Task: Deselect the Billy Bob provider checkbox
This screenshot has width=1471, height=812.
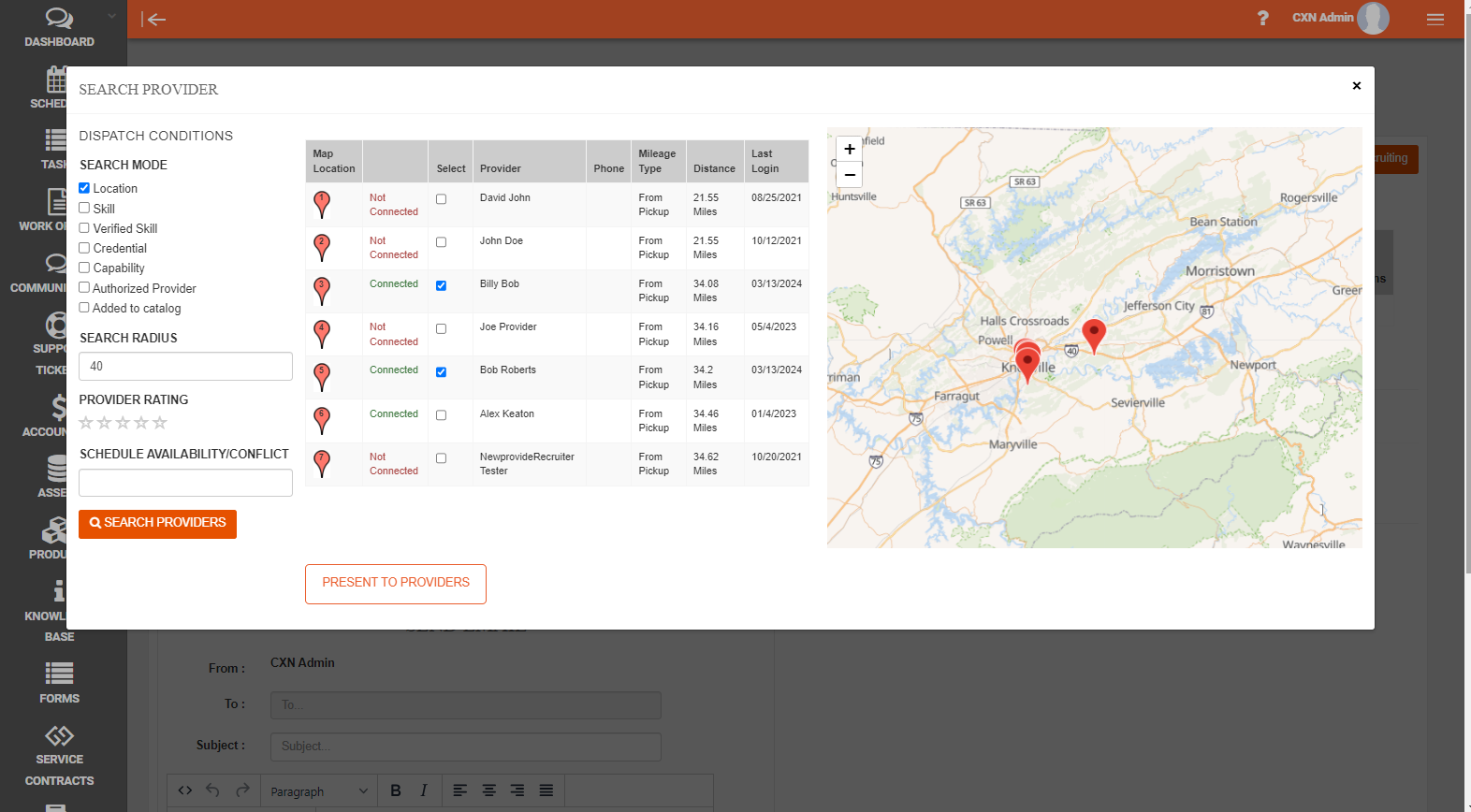Action: click(441, 285)
